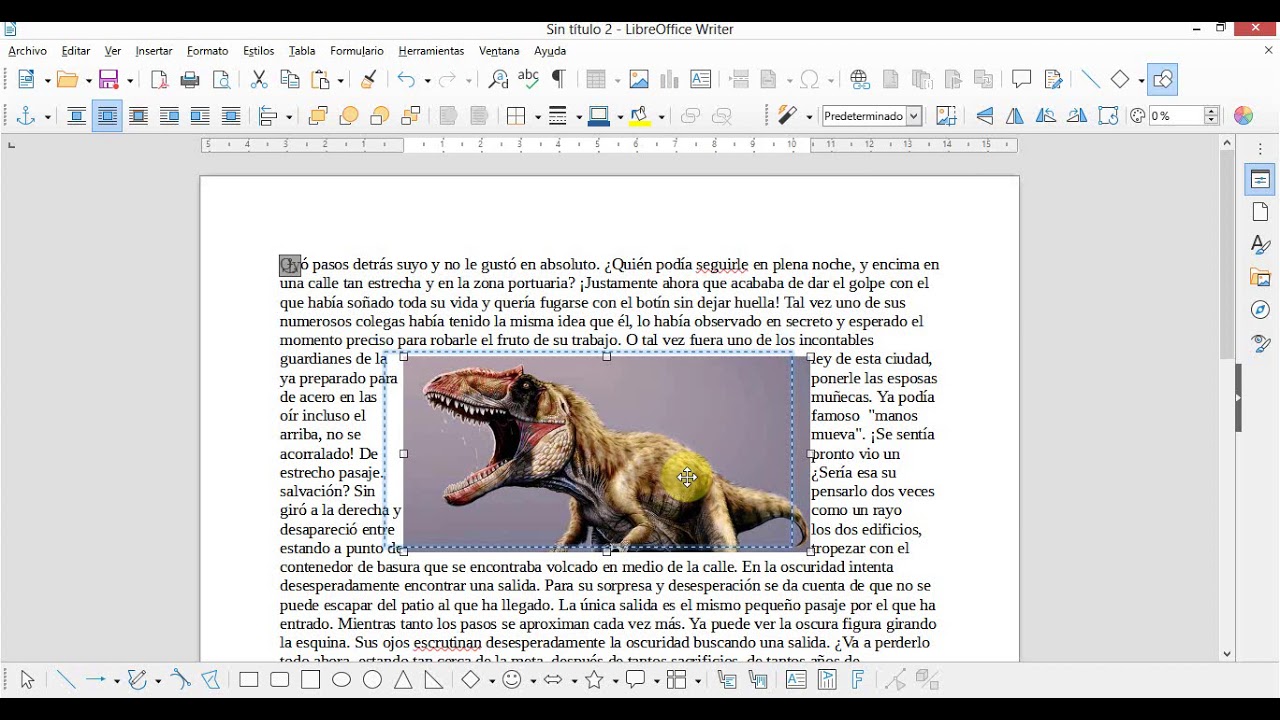The height and width of the screenshot is (720, 1280).
Task: Open the Align objects dropdown
Action: tap(289, 117)
